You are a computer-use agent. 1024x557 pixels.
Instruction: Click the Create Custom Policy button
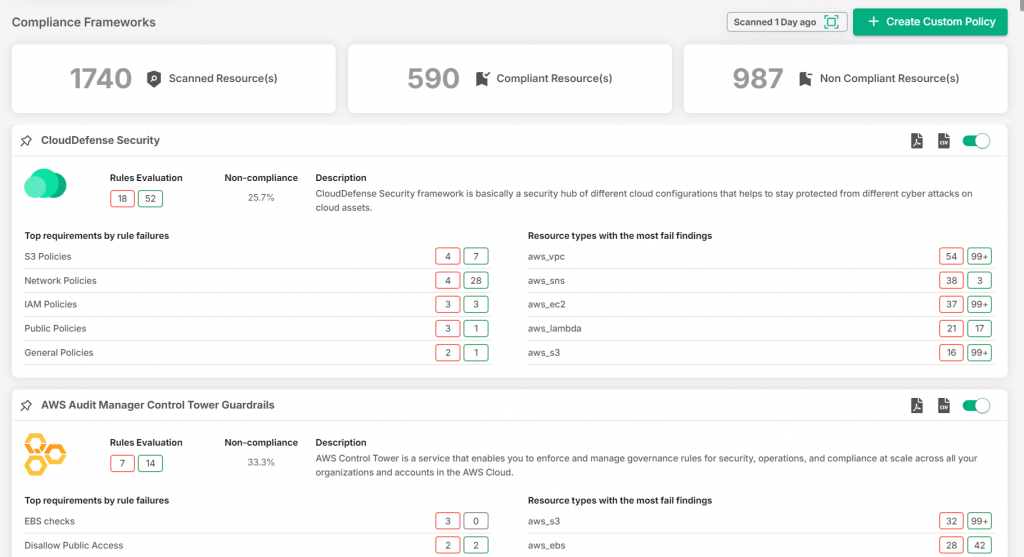(x=930, y=22)
